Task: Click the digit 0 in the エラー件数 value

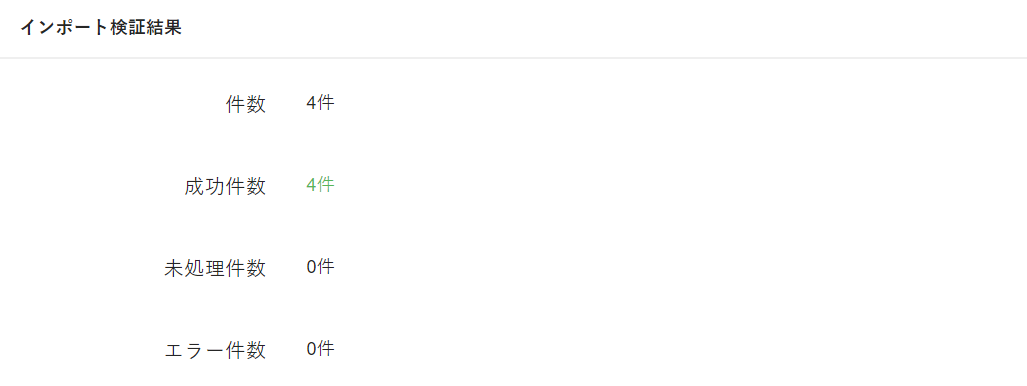Action: tap(311, 349)
